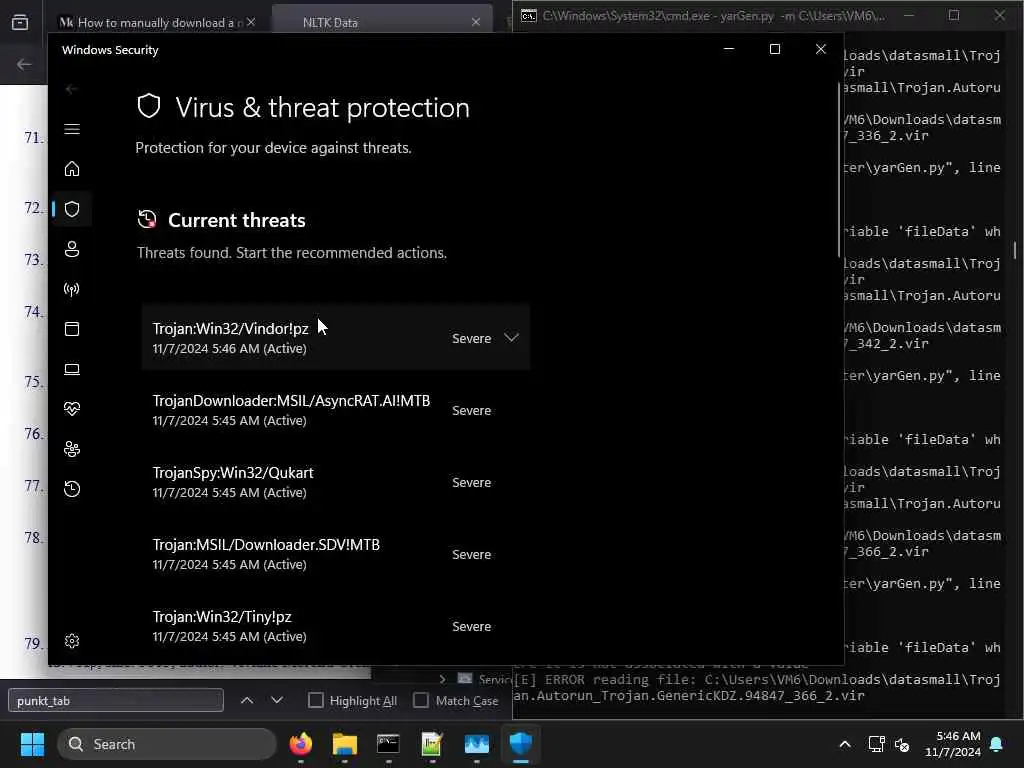
Task: Click Current threats heading
Action: point(236,220)
